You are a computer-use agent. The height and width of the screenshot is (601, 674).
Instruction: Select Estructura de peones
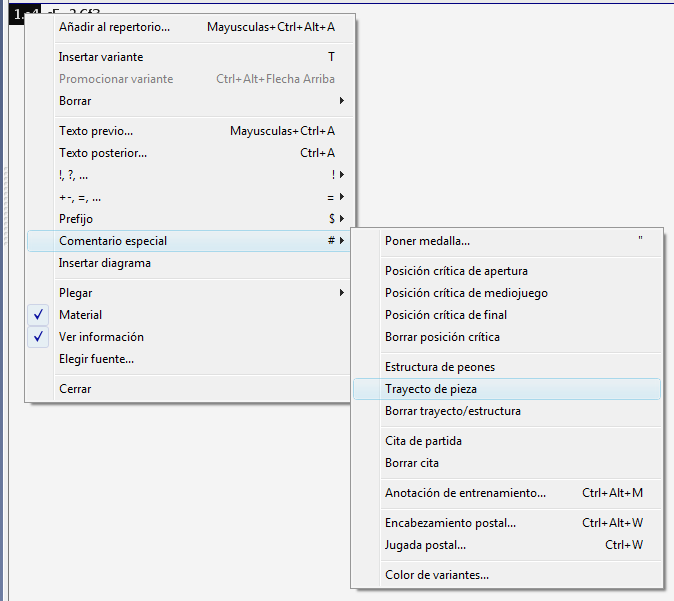click(x=507, y=367)
